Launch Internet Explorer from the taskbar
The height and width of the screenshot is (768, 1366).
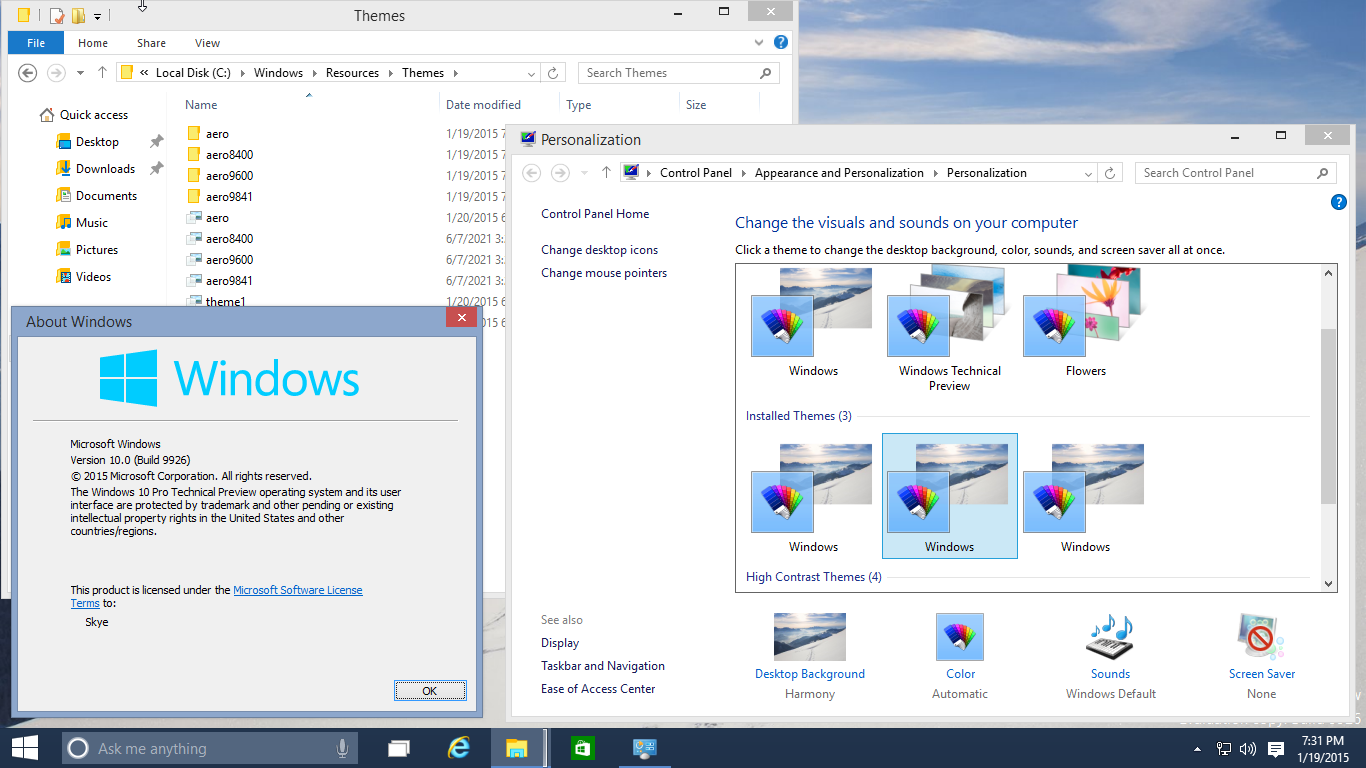[x=459, y=748]
